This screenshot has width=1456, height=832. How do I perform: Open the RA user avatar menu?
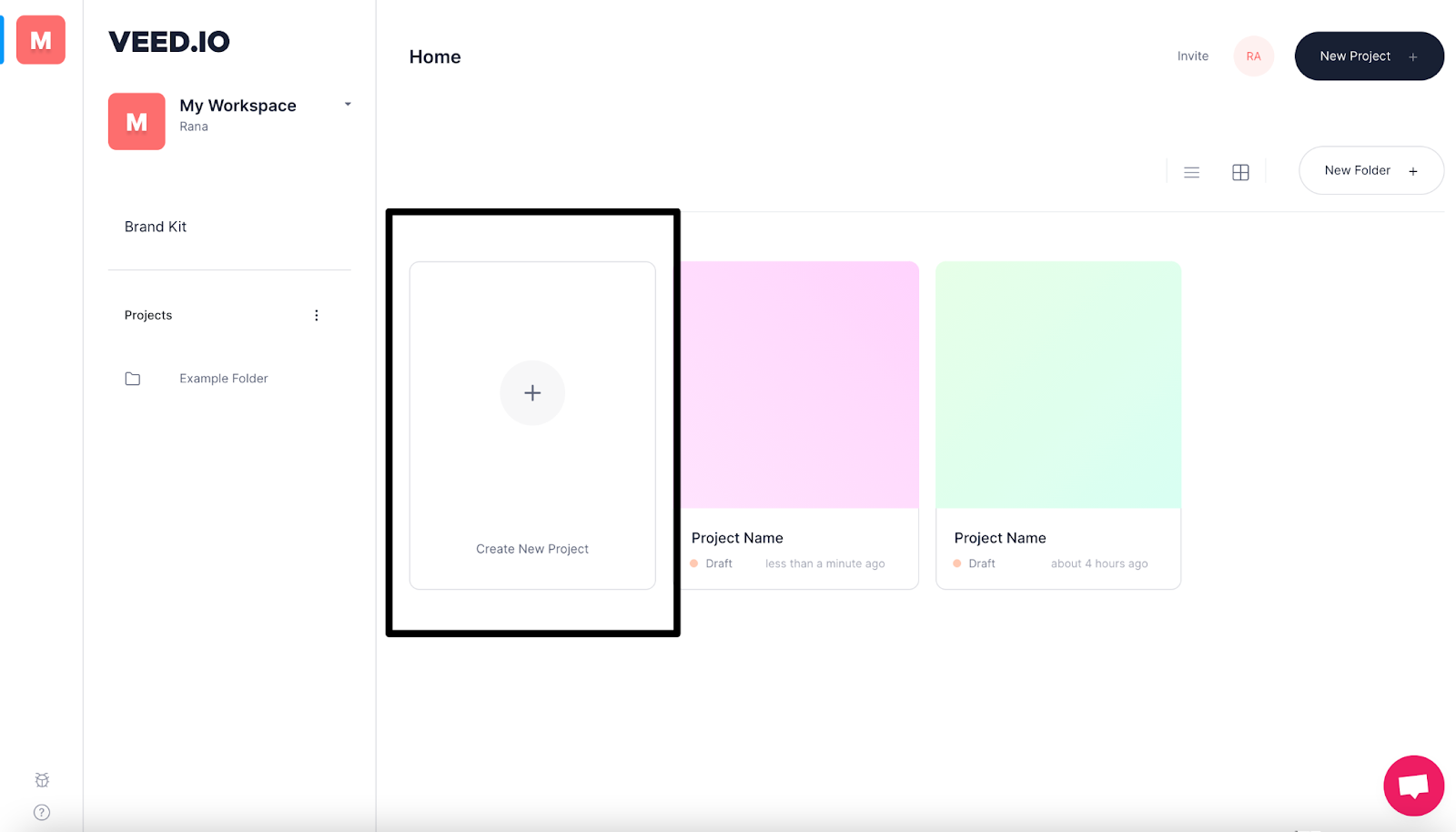click(x=1254, y=56)
